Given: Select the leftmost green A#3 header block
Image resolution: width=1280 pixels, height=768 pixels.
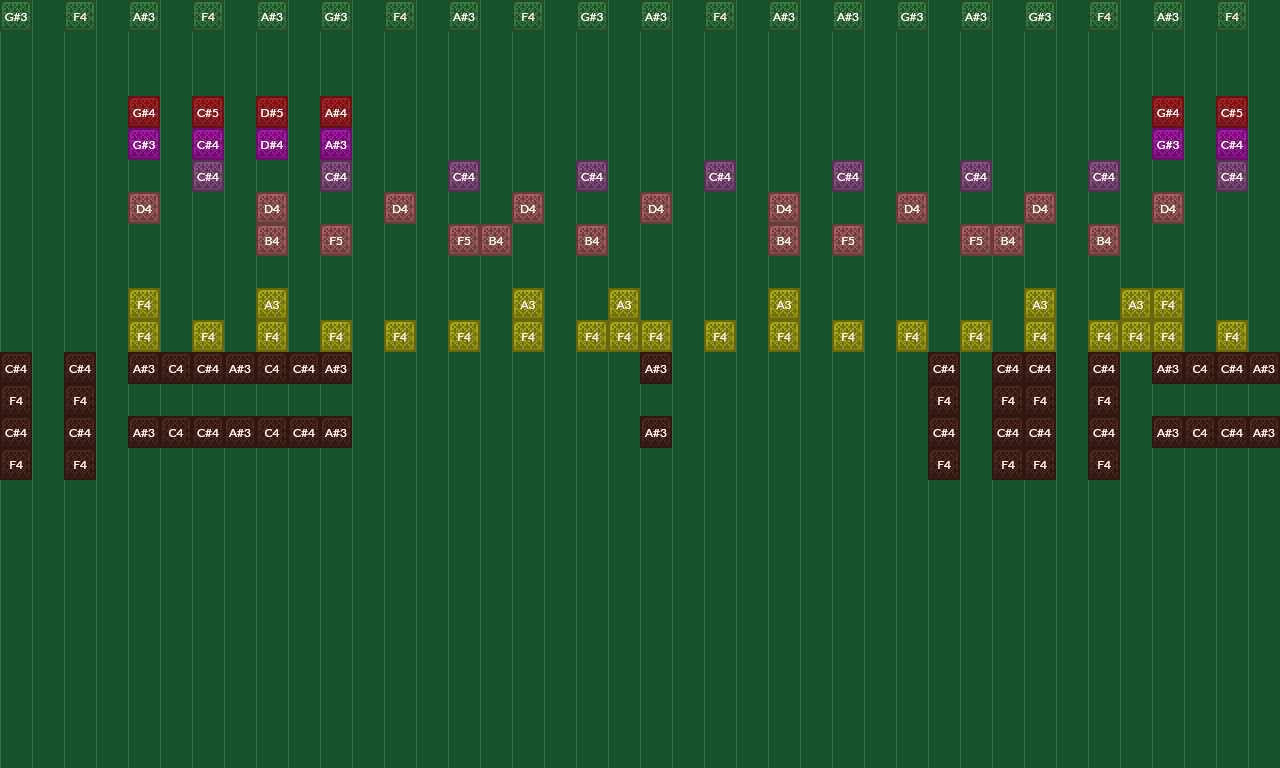Looking at the screenshot, I should point(144,16).
